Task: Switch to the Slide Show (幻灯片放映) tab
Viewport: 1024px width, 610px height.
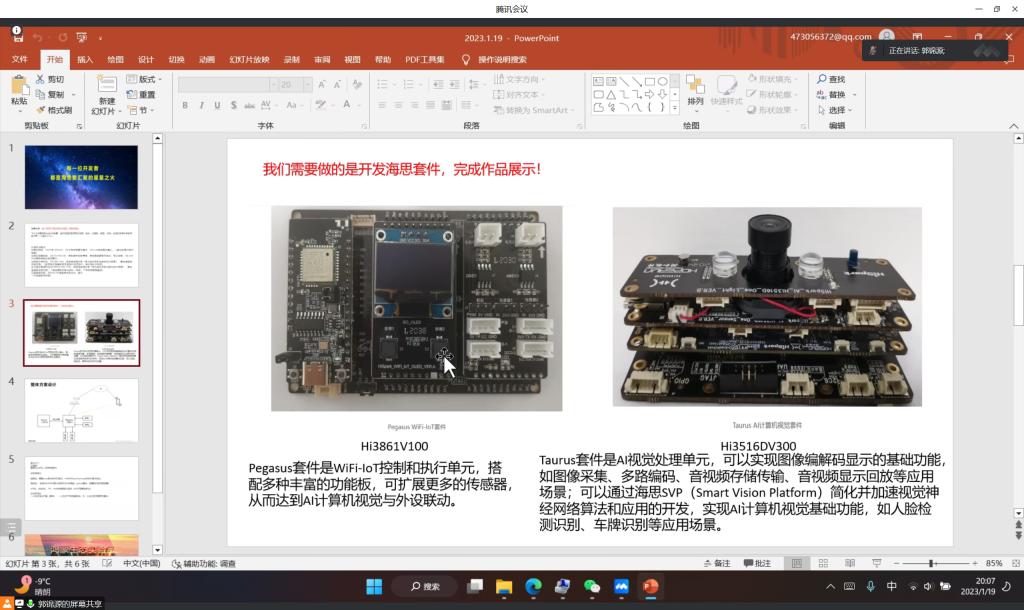Action: pos(249,59)
